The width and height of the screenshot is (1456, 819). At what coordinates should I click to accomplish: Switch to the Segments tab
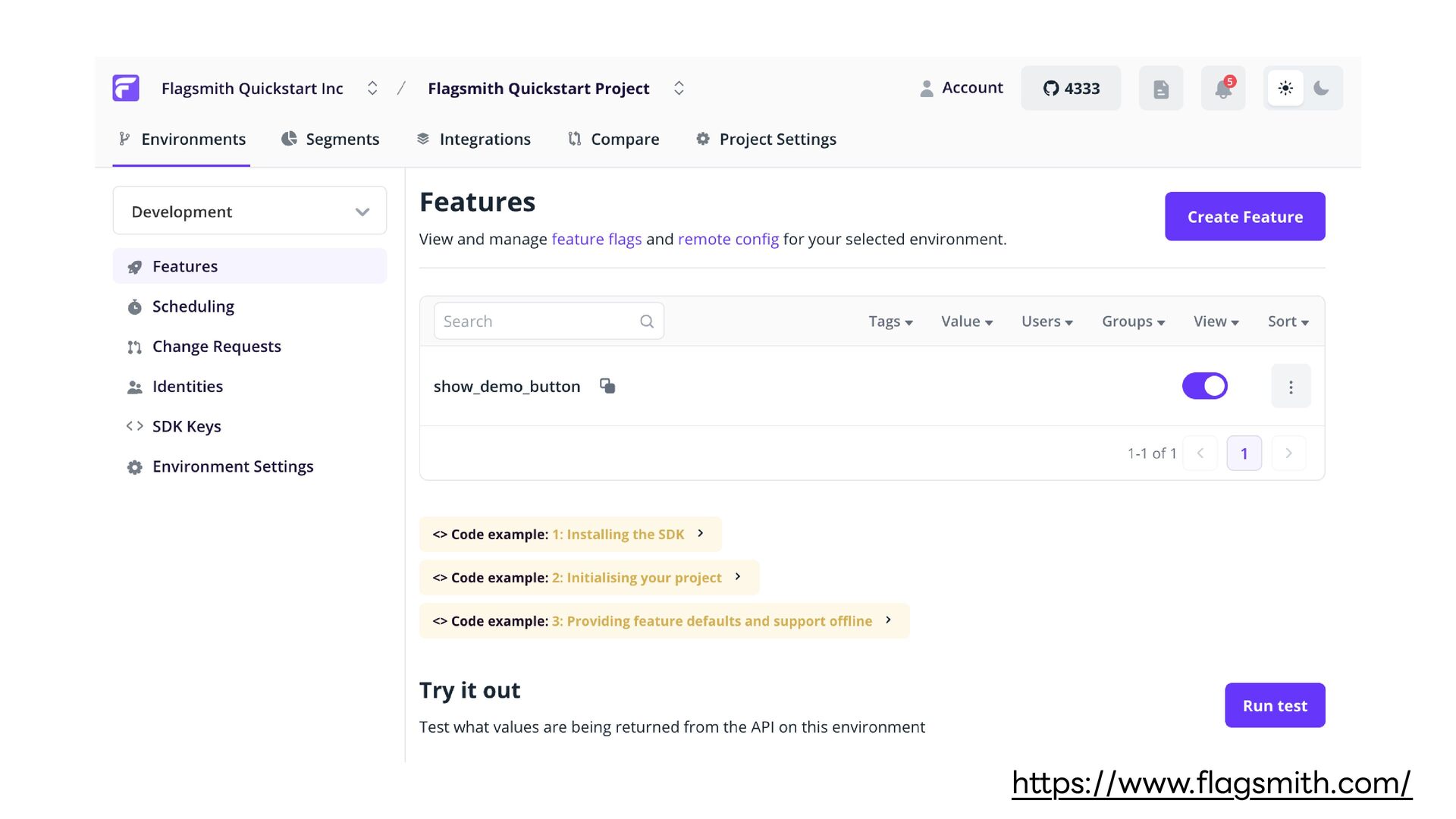click(x=330, y=140)
